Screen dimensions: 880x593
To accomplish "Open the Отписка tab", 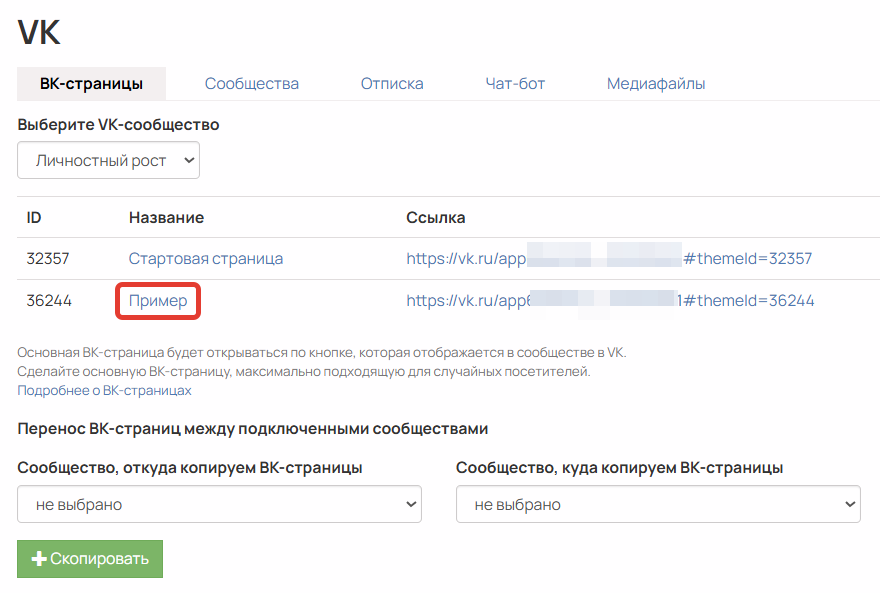I will coord(392,84).
